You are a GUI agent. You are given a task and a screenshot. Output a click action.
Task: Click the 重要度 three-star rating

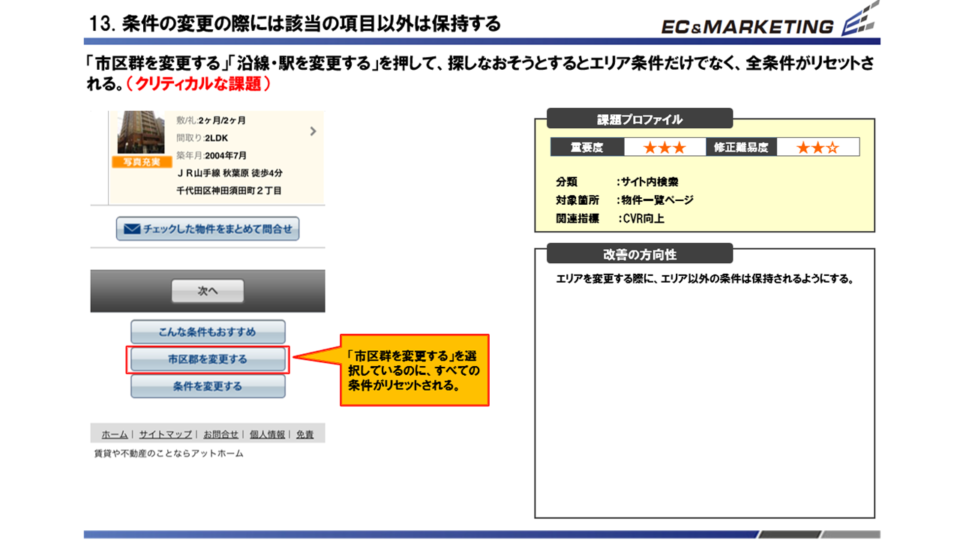[x=665, y=148]
